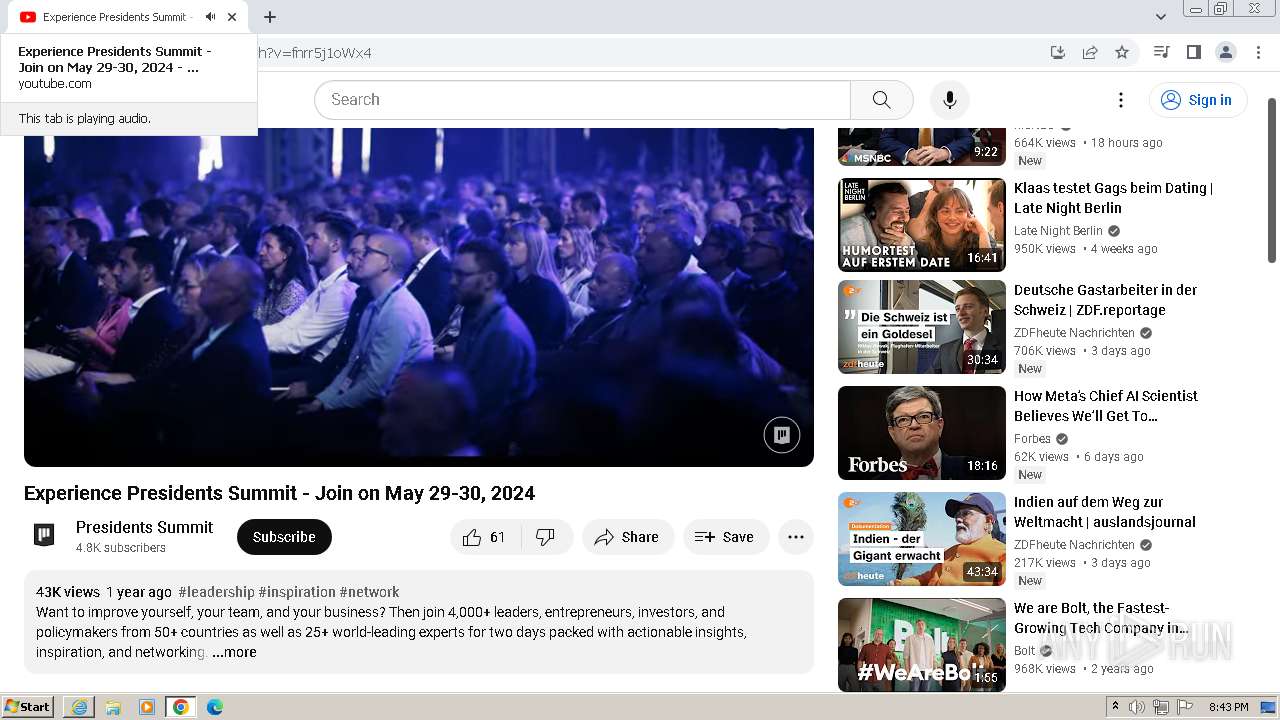This screenshot has width=1280, height=720.
Task: Click the 8:43 PM clock
Action: pyautogui.click(x=1228, y=707)
